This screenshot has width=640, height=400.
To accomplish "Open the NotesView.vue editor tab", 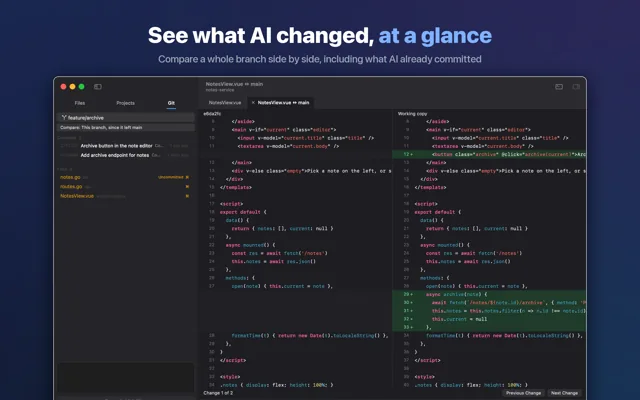I will (224, 103).
